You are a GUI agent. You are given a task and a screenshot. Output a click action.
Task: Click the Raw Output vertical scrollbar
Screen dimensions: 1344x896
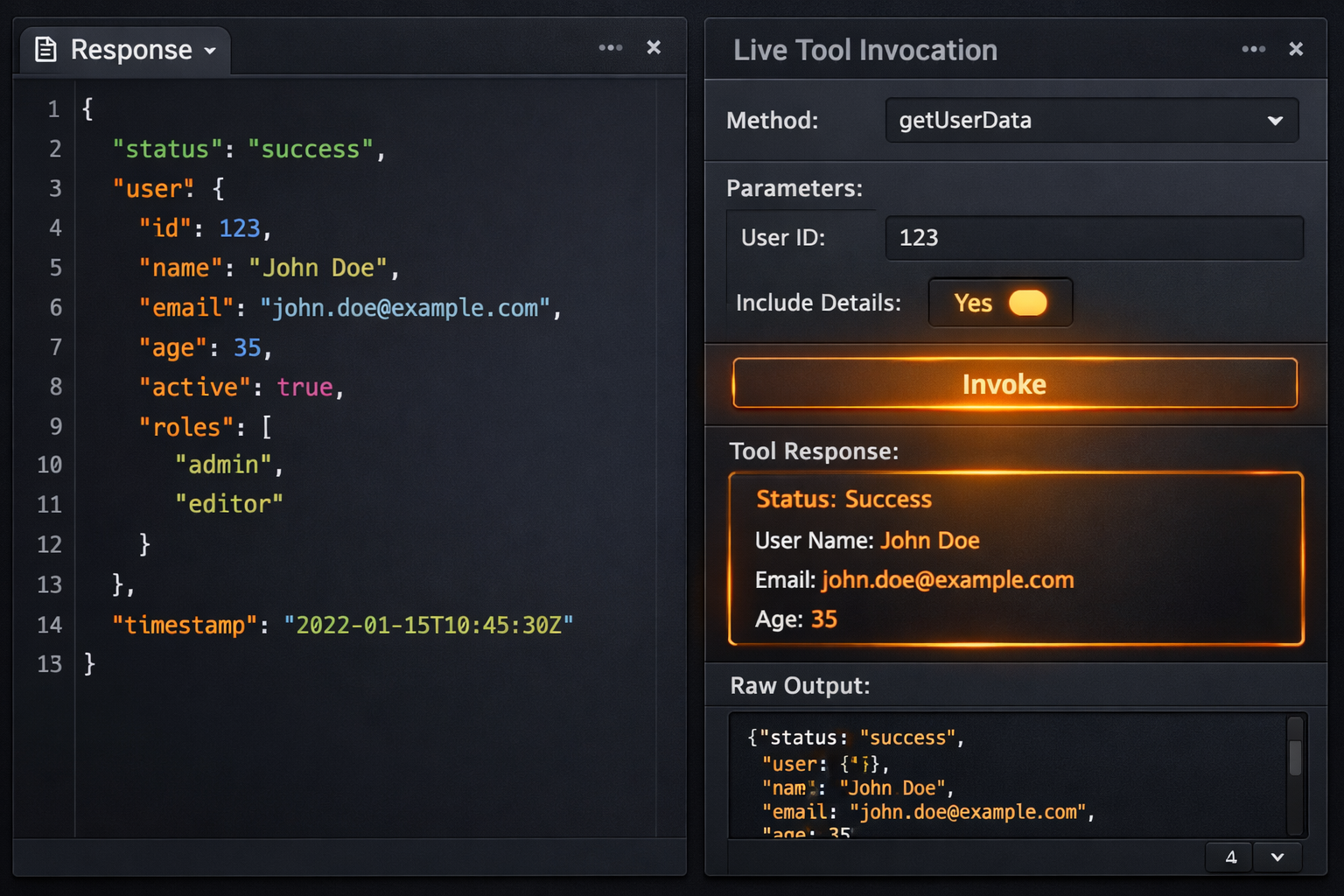(1296, 775)
